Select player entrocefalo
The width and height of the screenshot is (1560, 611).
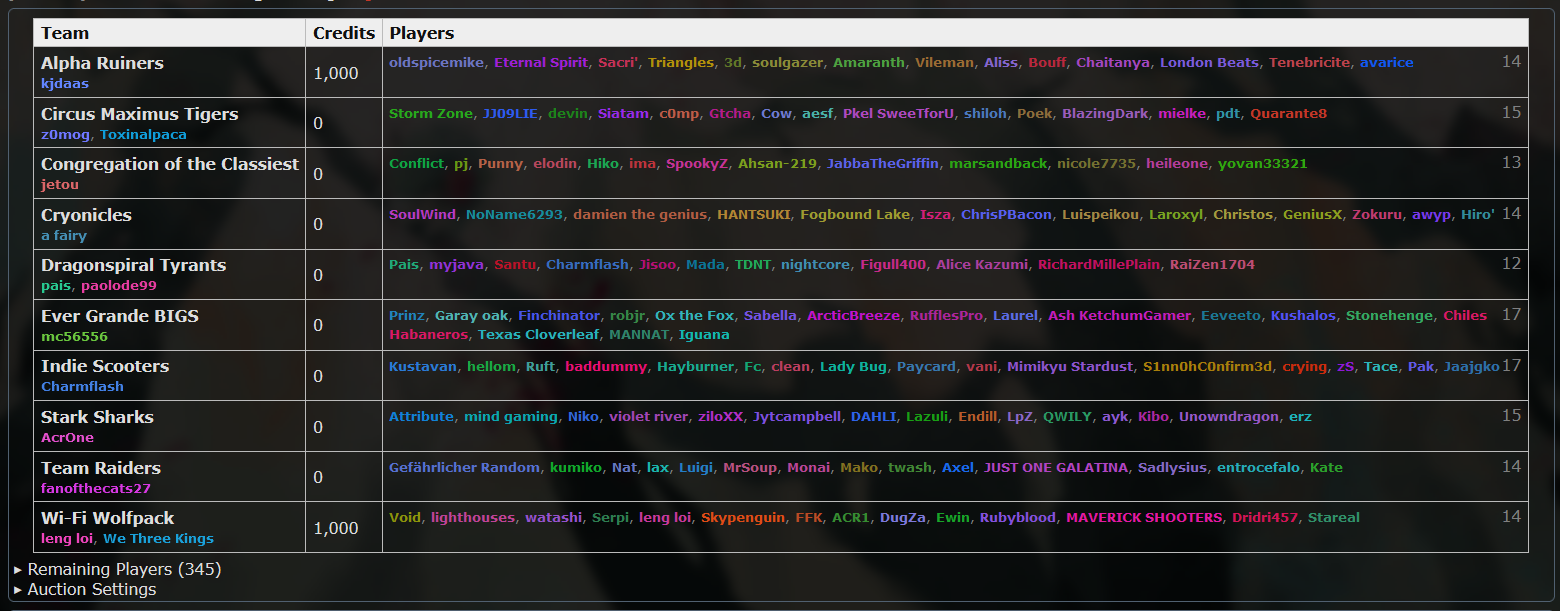coord(1259,468)
